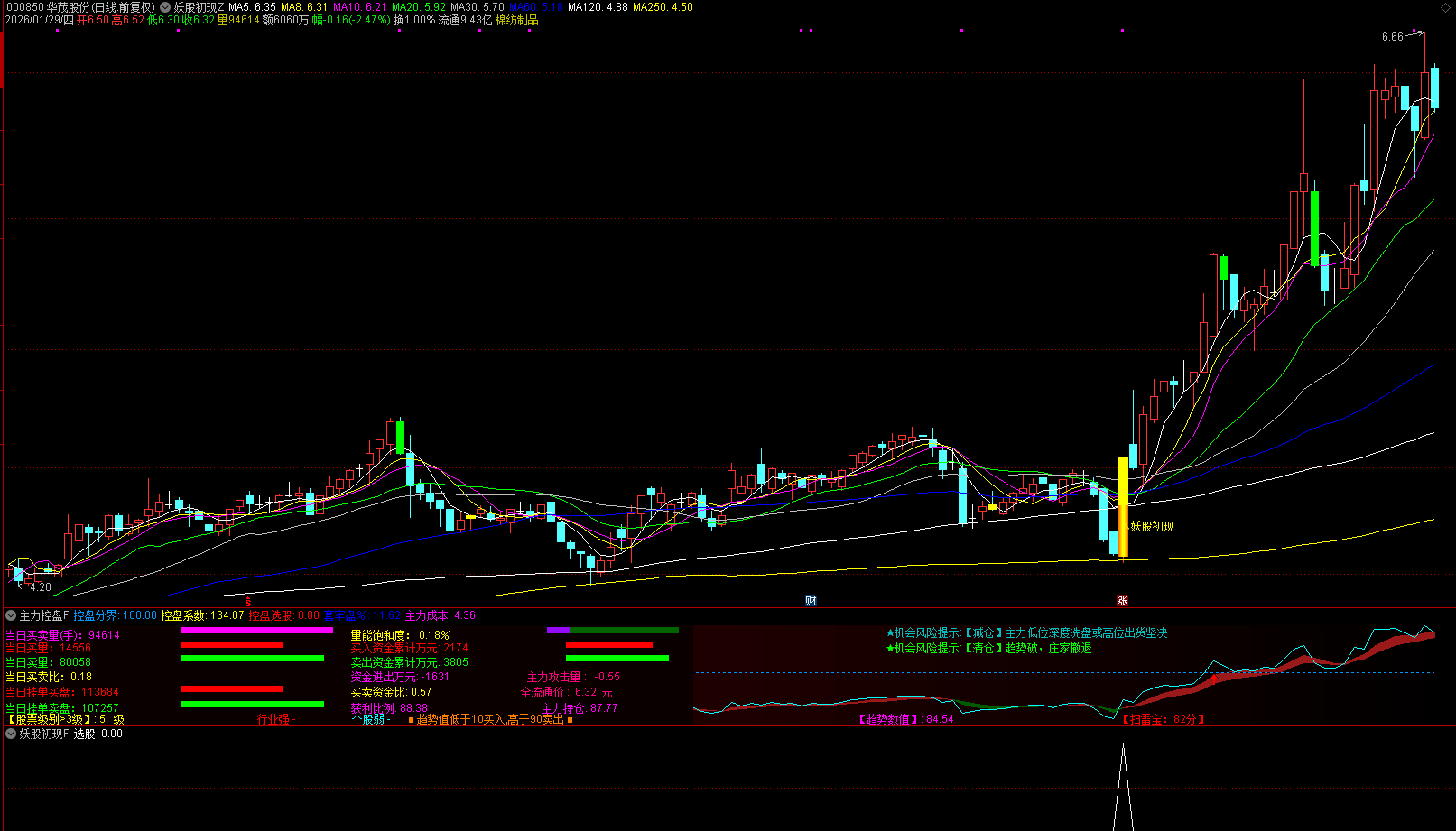This screenshot has width=1456, height=831.
Task: Click the 控盘系数: 134.07 value
Action: (202, 615)
